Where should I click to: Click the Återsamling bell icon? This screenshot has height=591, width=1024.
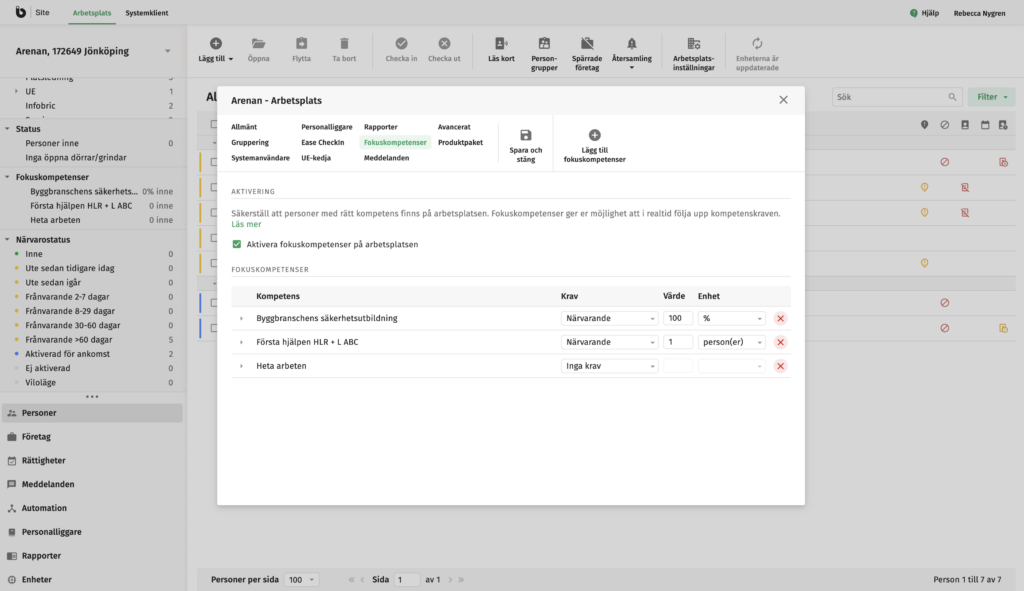coord(631,44)
